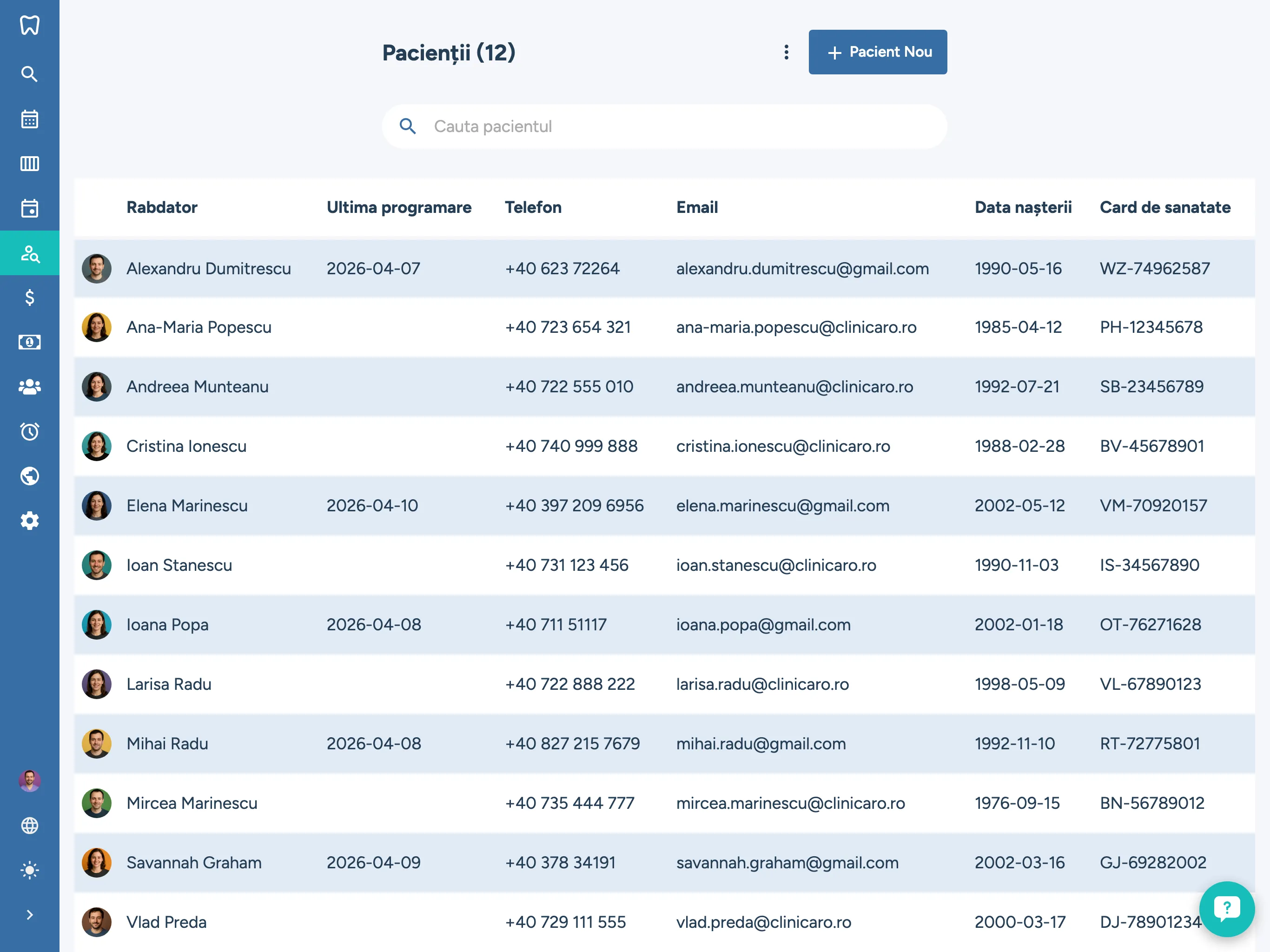Click the globe language icon
This screenshot has height=952, width=1270.
pyautogui.click(x=29, y=826)
